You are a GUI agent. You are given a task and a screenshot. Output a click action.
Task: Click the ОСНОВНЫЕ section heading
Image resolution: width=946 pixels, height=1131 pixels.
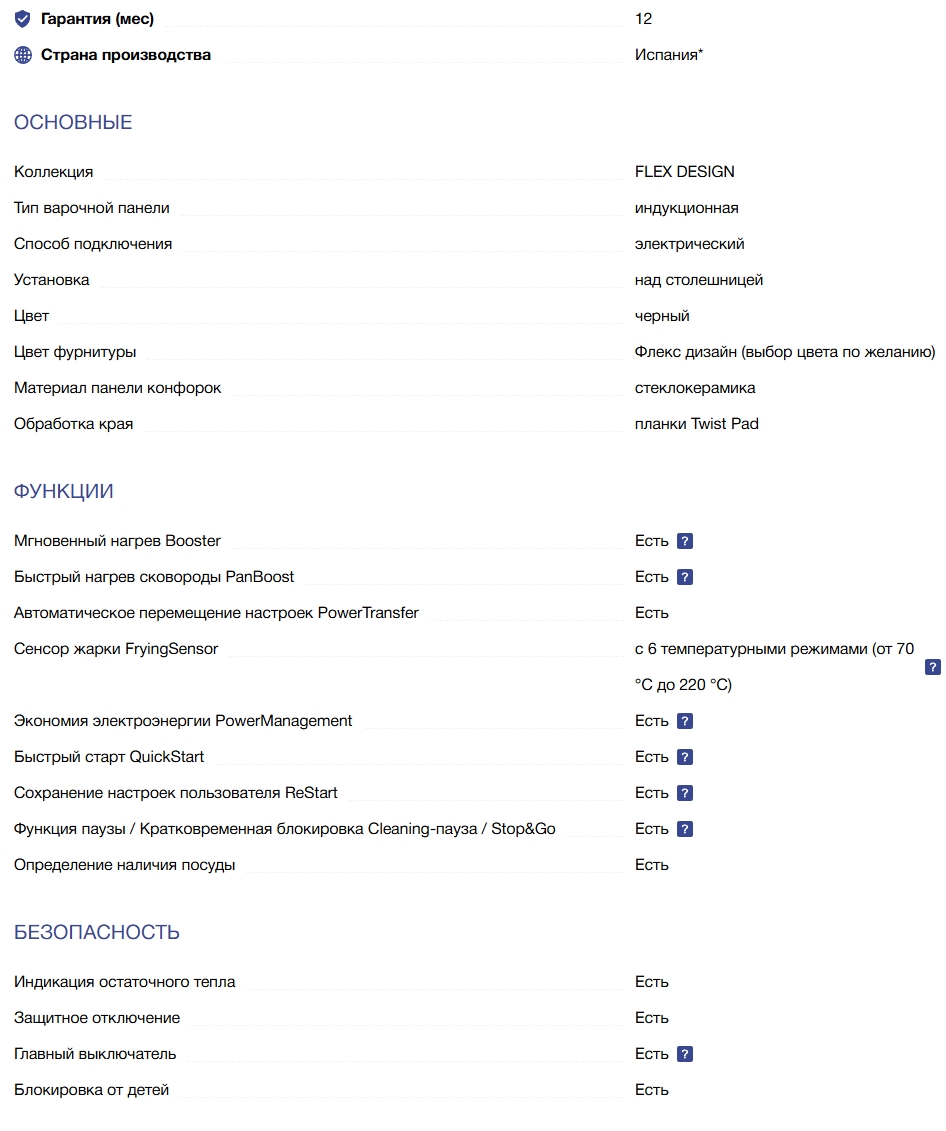[73, 123]
